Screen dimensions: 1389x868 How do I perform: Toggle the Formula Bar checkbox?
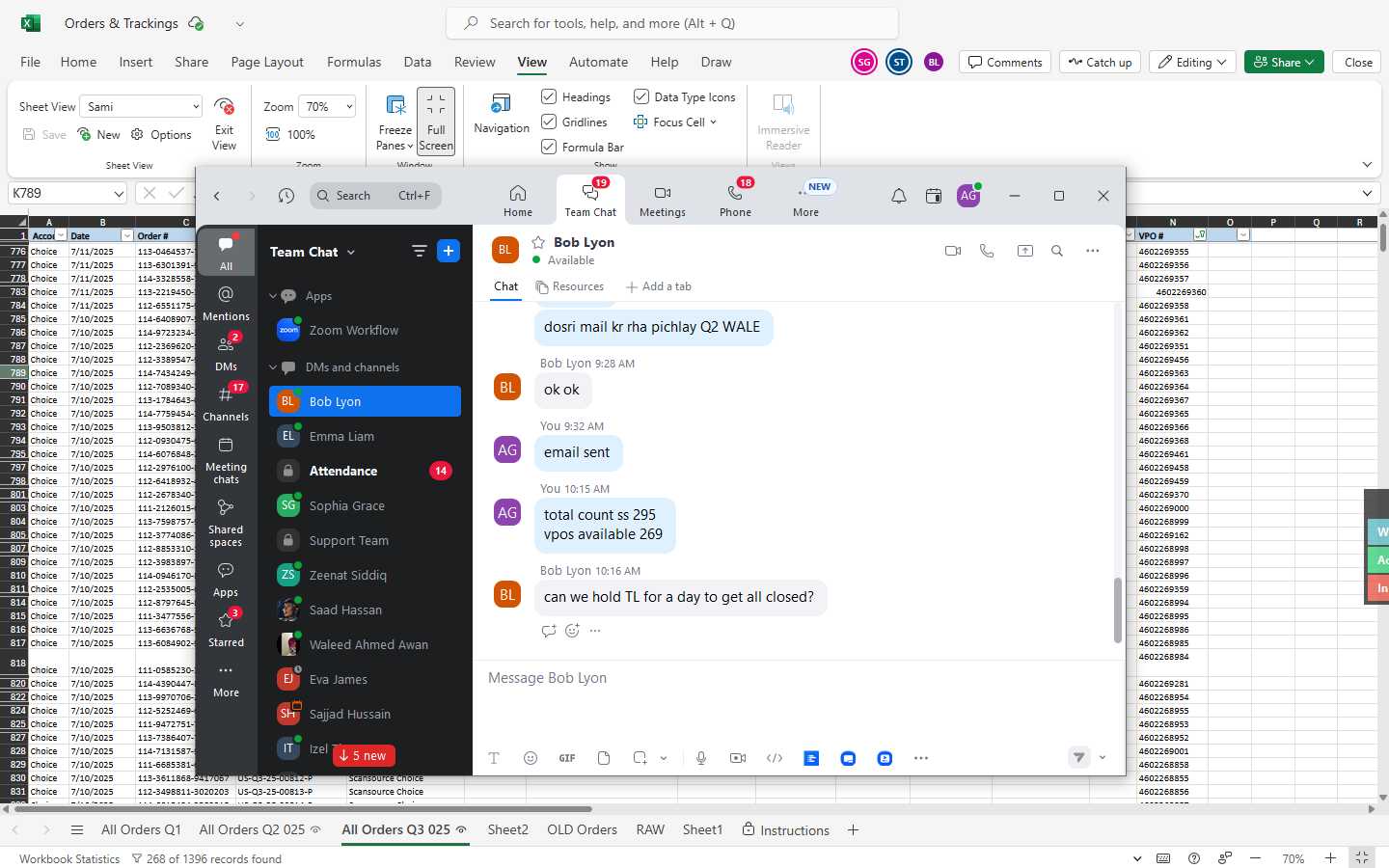tap(549, 147)
